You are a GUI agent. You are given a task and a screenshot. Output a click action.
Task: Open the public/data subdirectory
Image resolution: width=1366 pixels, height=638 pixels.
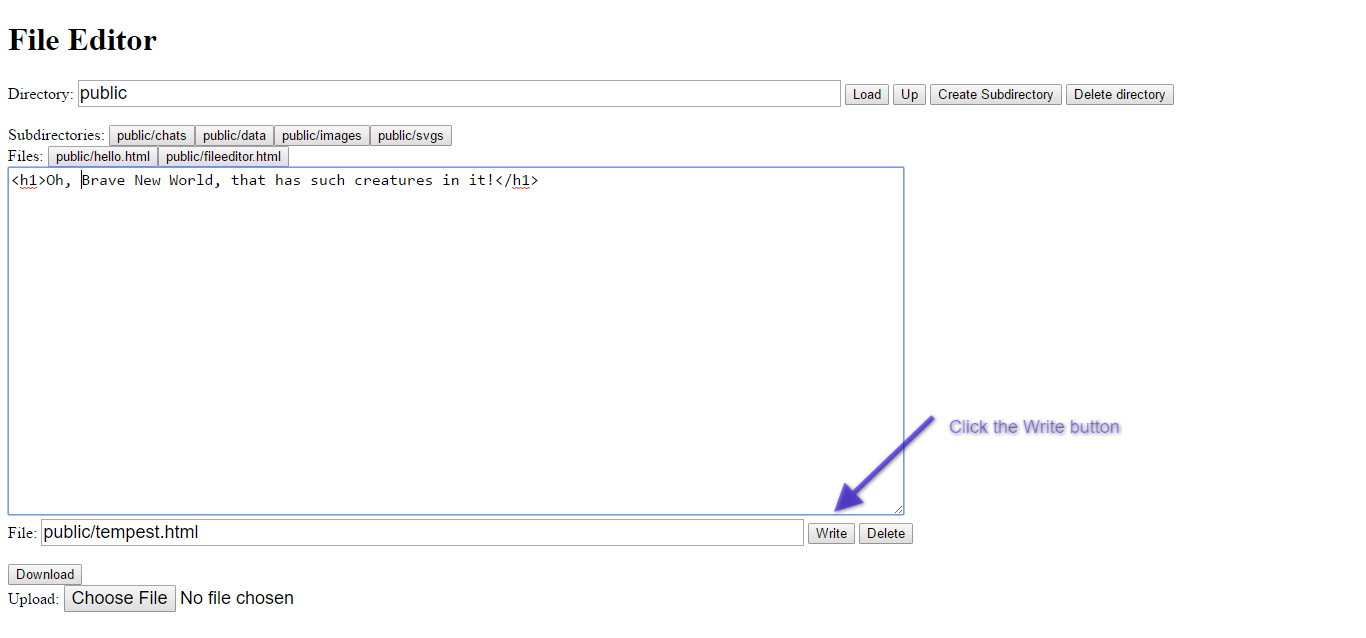click(234, 135)
